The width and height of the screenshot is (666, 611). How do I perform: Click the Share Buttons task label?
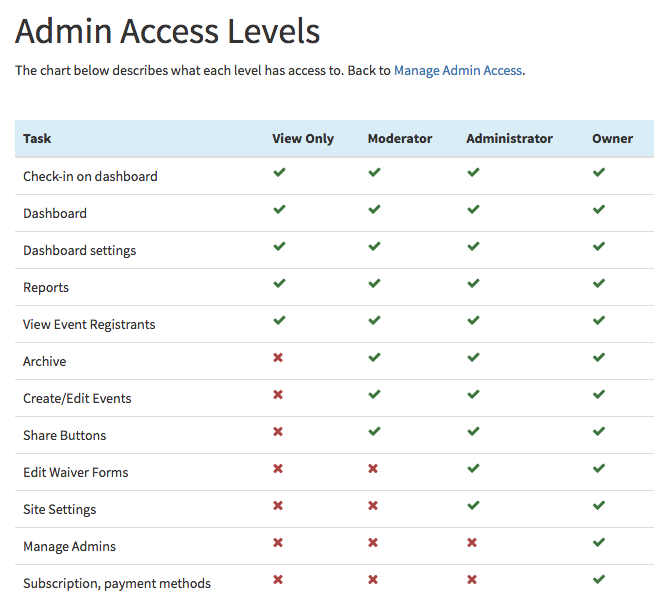coord(65,435)
